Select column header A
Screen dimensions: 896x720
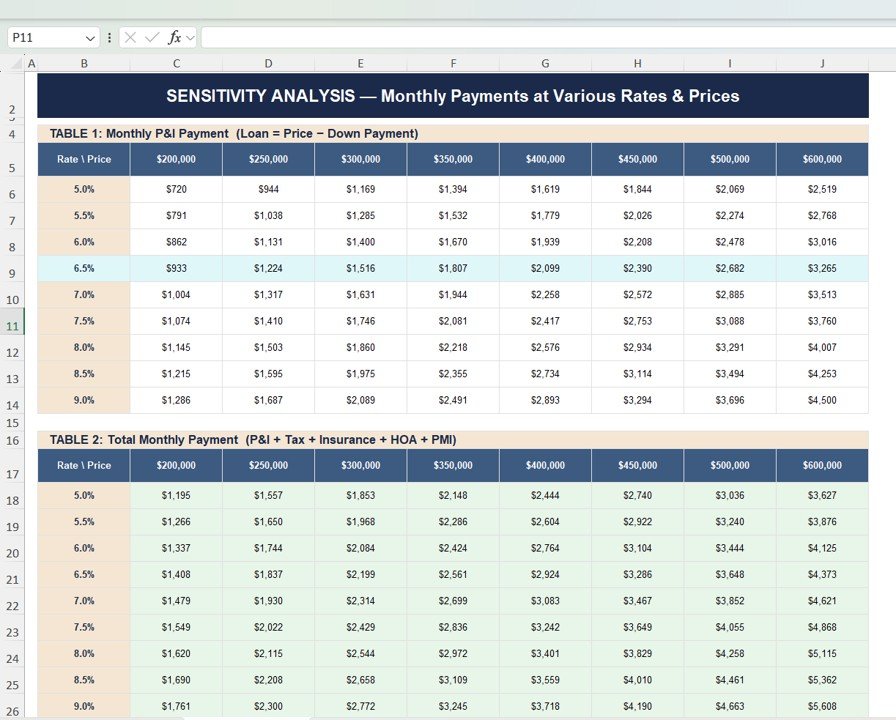32,63
